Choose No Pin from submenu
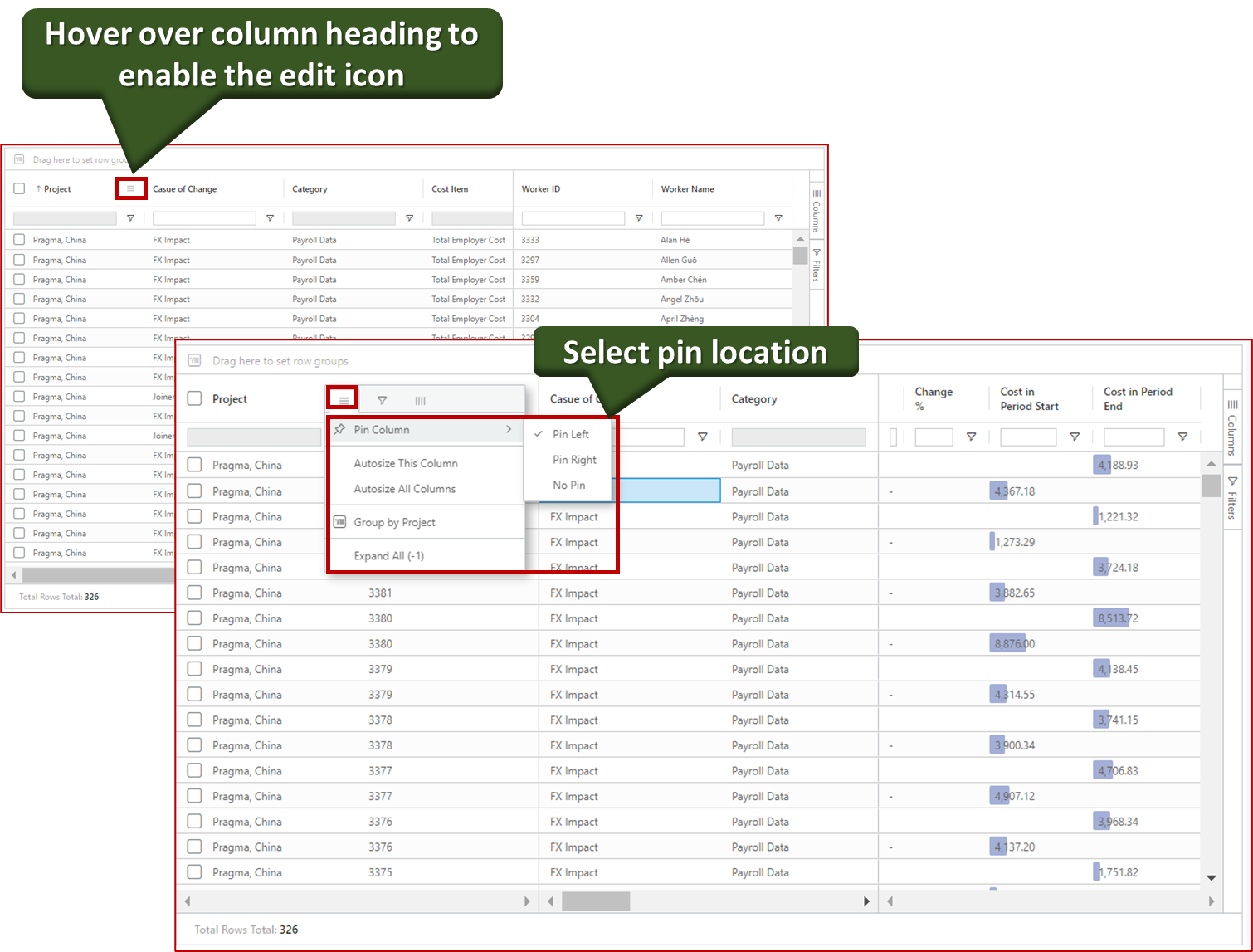 [x=568, y=485]
